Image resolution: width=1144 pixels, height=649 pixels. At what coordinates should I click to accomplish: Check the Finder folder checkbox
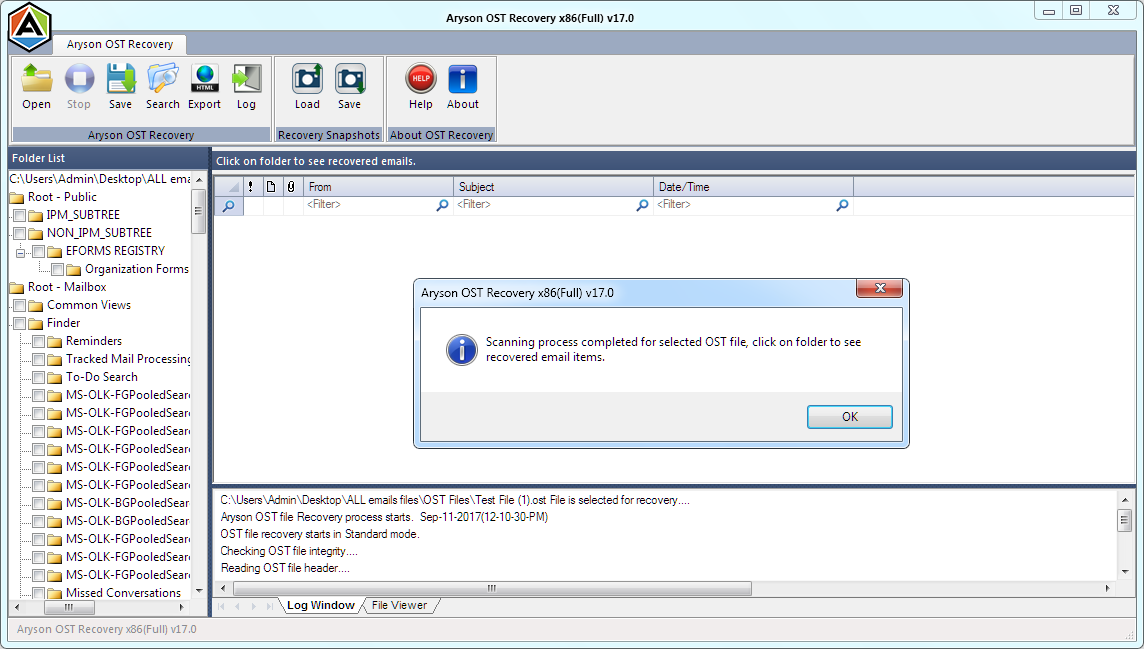click(20, 323)
